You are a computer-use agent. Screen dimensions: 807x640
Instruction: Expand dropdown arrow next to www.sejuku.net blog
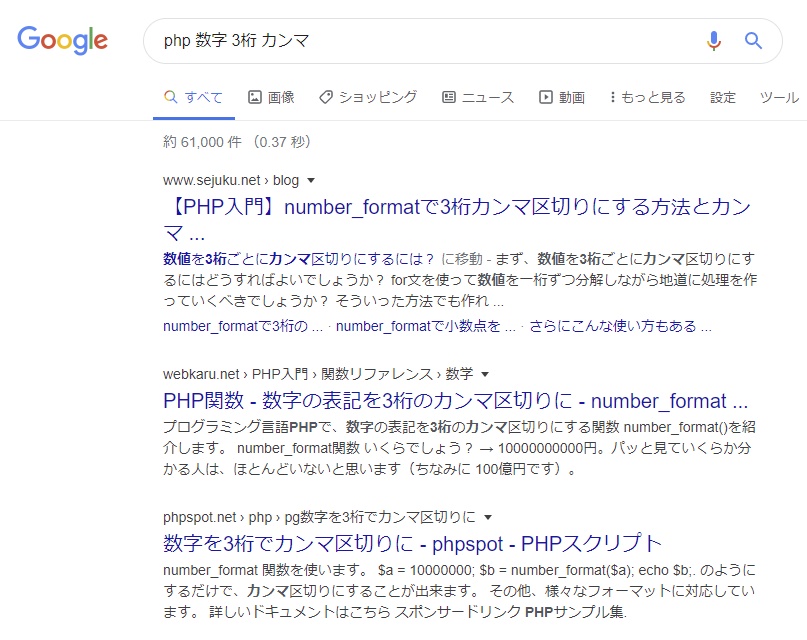(x=310, y=181)
